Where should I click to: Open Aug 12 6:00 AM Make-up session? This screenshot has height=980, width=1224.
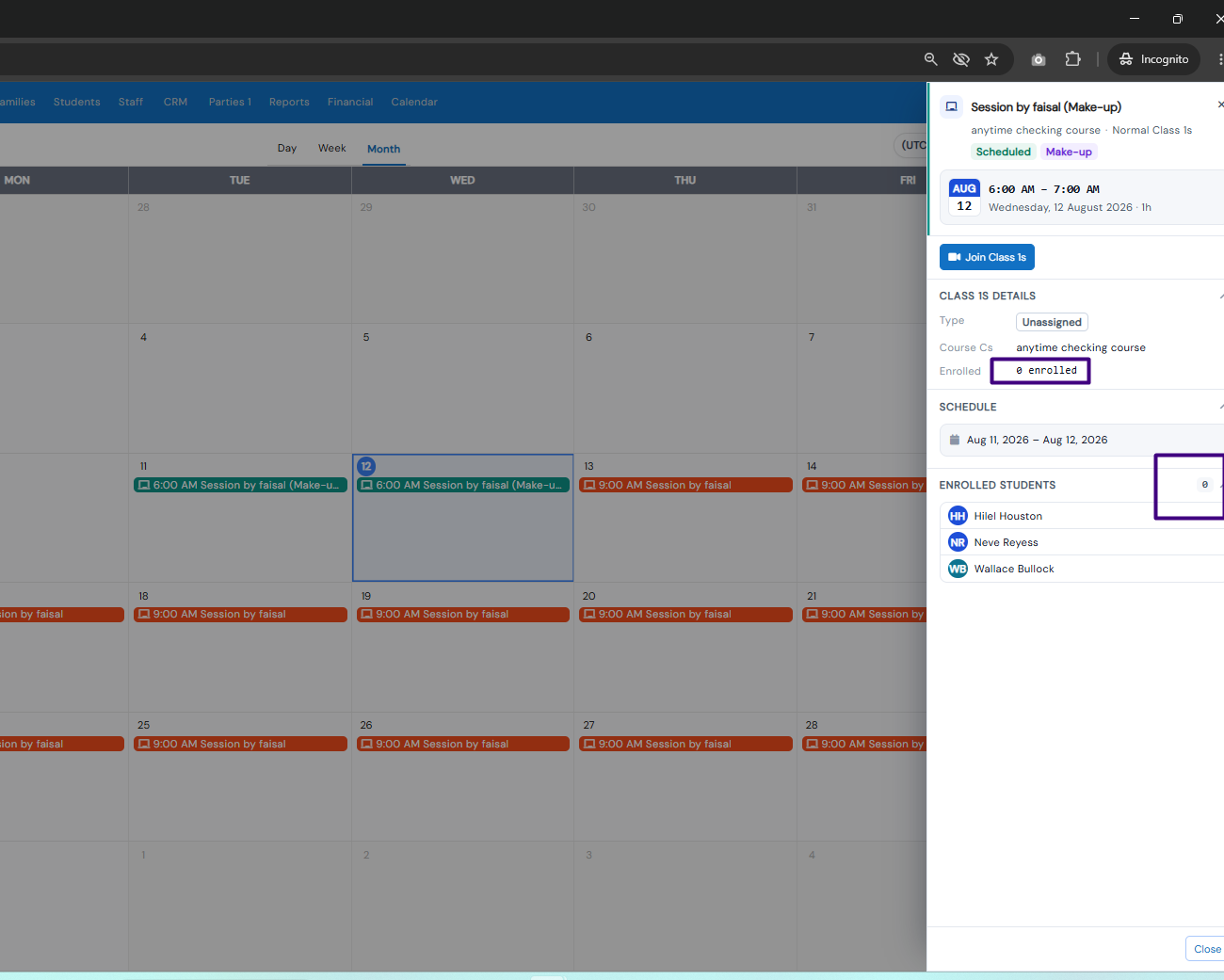463,485
